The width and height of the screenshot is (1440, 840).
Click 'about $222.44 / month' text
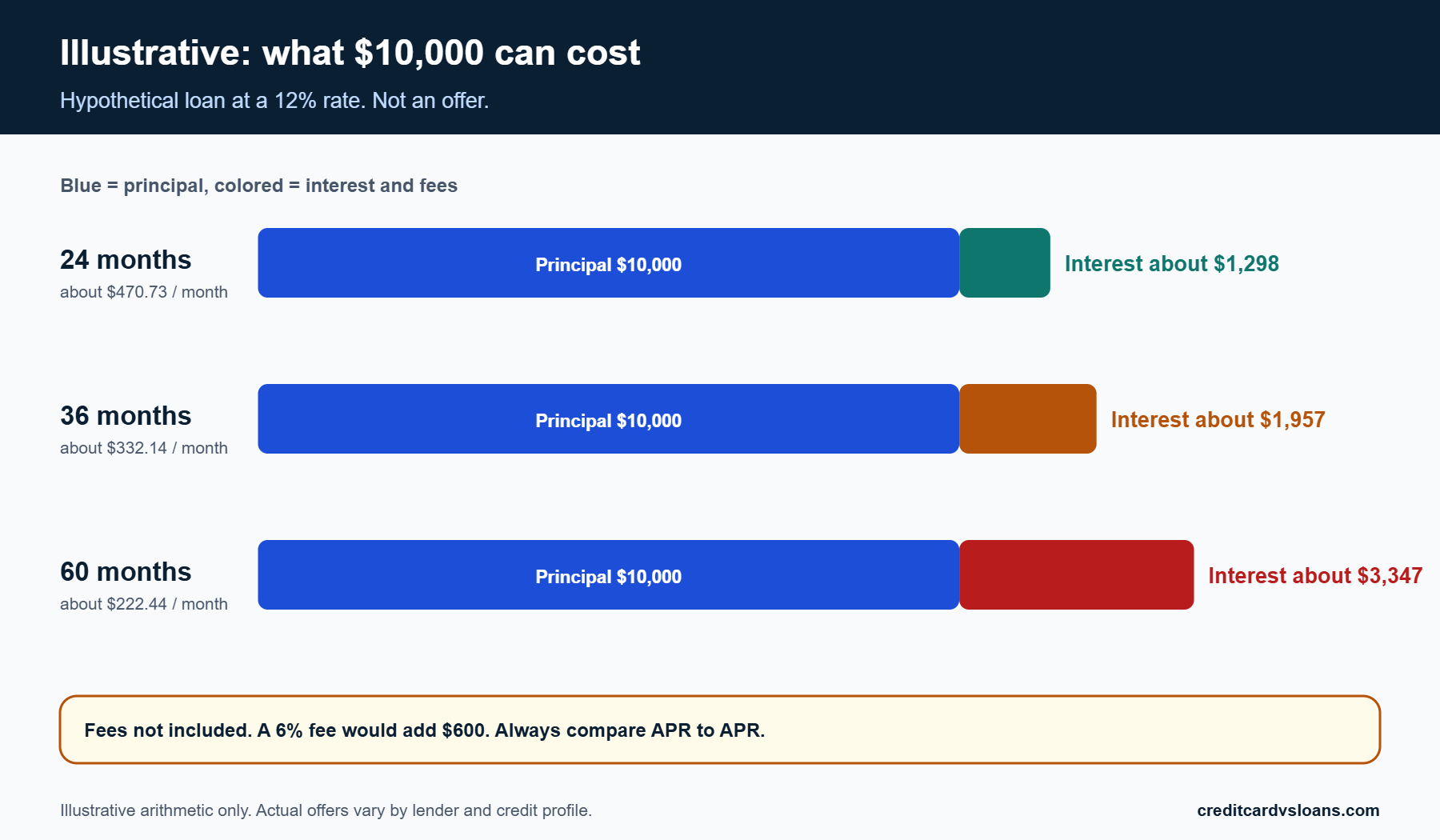[144, 604]
